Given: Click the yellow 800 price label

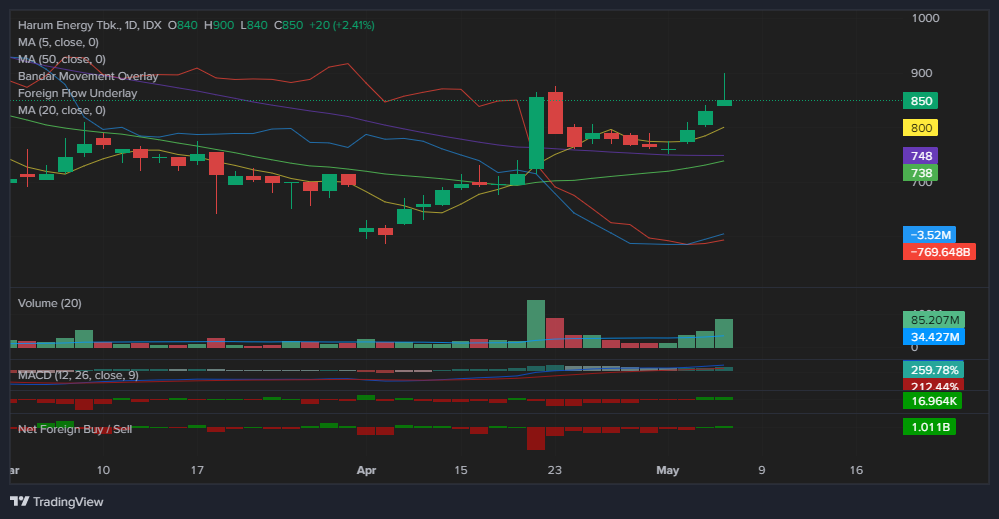Looking at the screenshot, I should point(922,128).
